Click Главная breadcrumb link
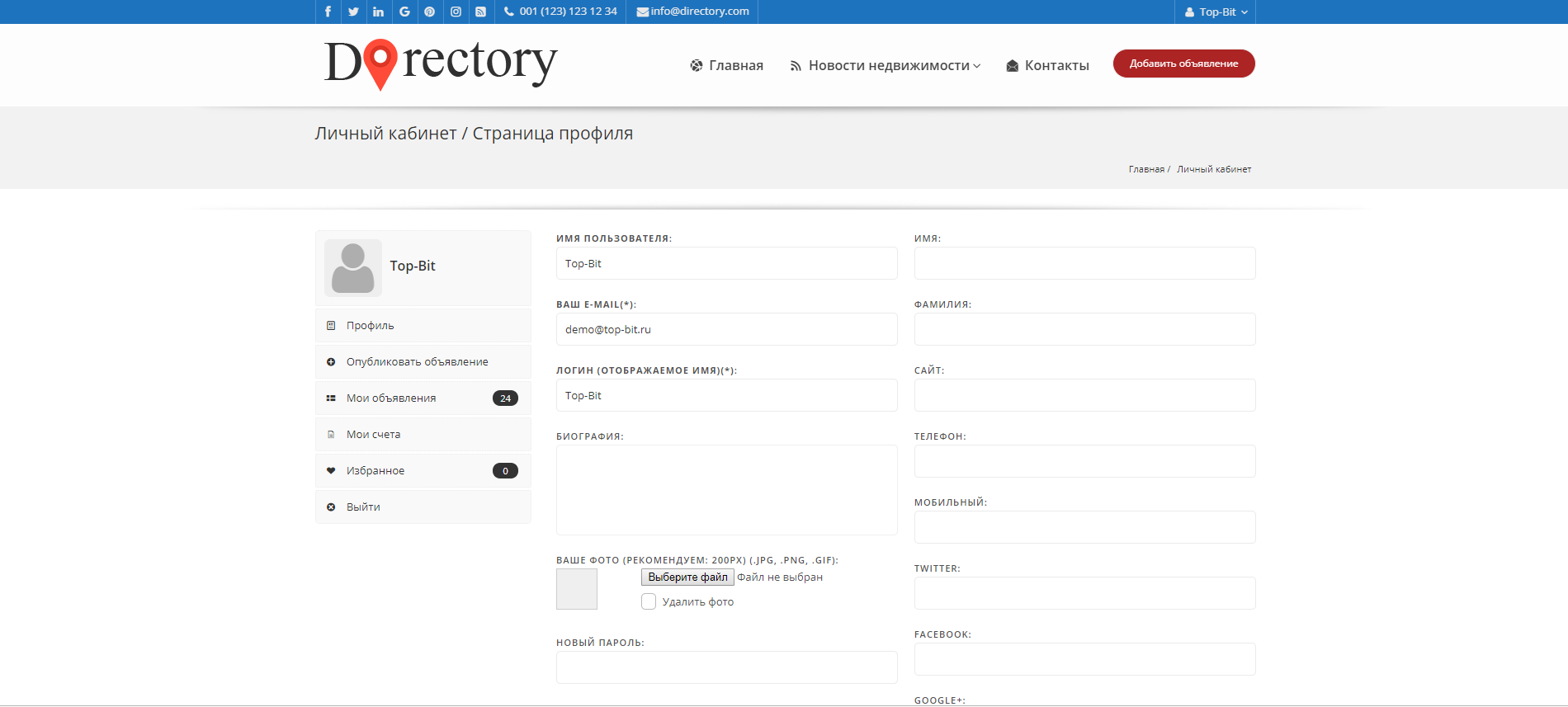 pyautogui.click(x=1147, y=169)
